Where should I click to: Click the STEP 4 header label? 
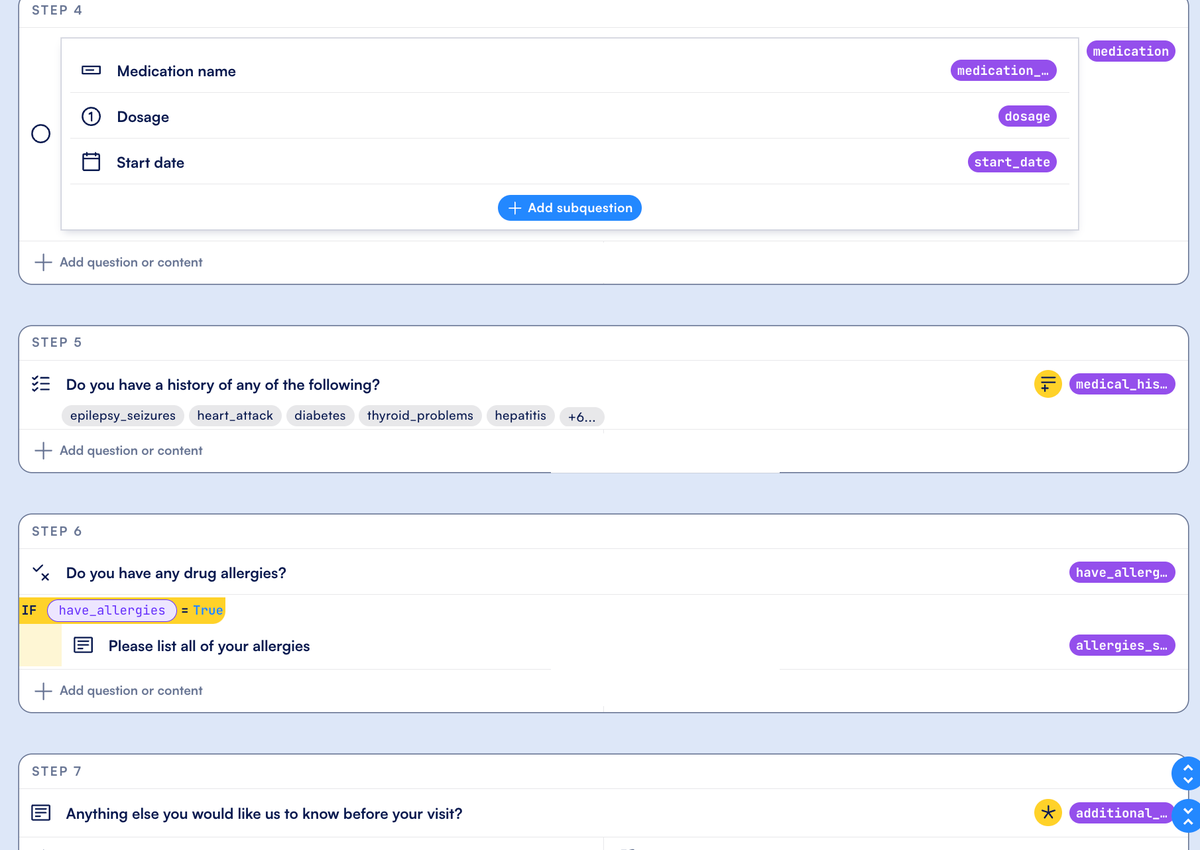57,10
